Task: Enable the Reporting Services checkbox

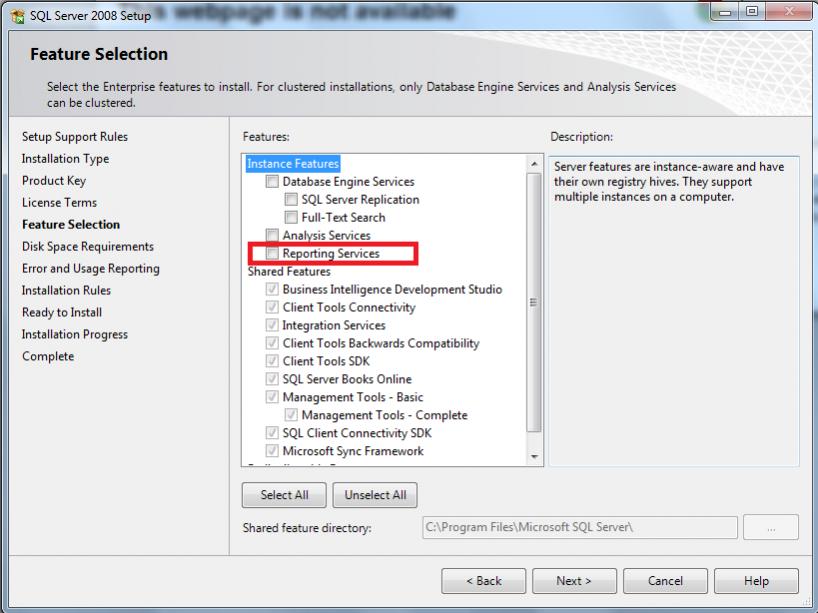Action: tap(272, 253)
